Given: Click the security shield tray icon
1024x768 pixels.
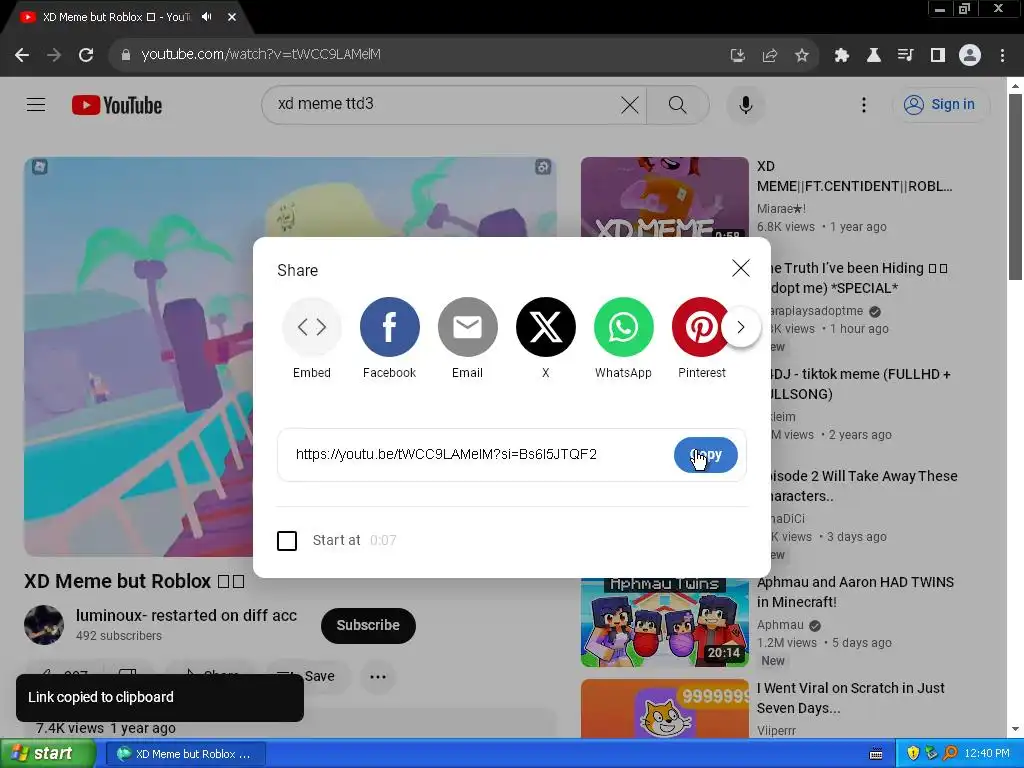Looking at the screenshot, I should (913, 754).
